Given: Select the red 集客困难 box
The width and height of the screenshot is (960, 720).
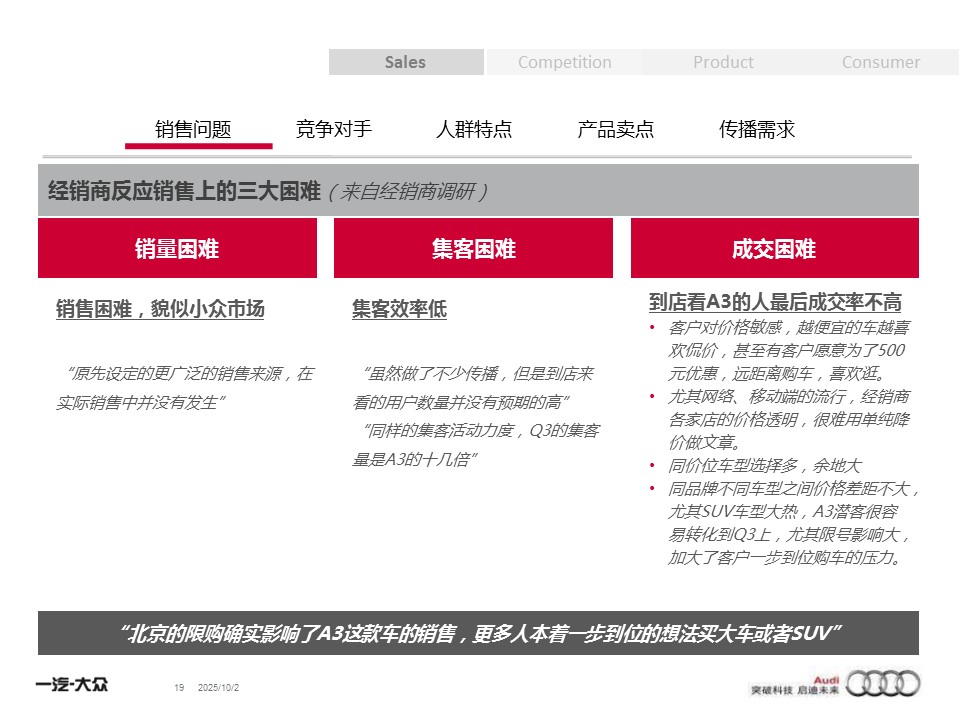Looking at the screenshot, I should (473, 249).
